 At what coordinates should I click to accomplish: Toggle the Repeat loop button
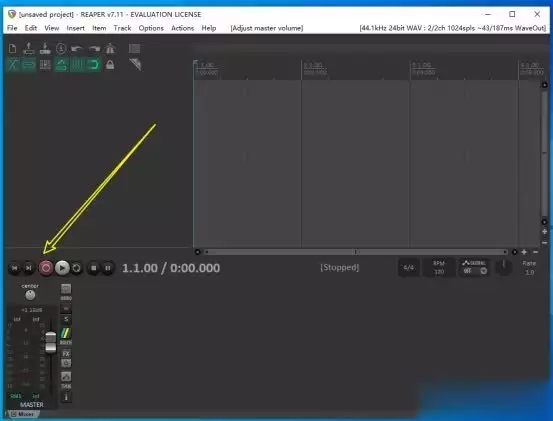tap(76, 268)
